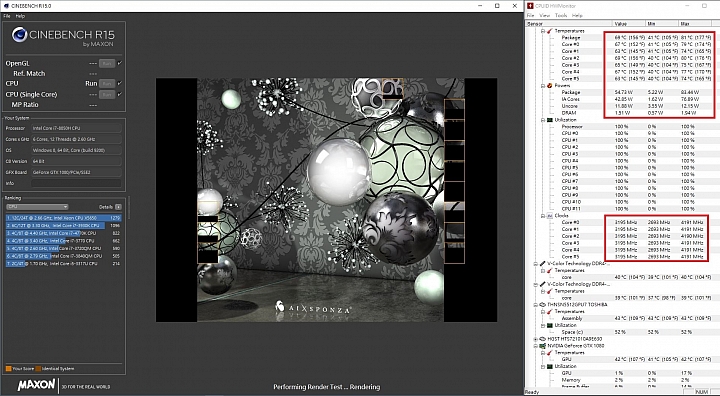The width and height of the screenshot is (720, 396).
Task: Open the Ranking CPU dropdown
Action: pos(37,207)
